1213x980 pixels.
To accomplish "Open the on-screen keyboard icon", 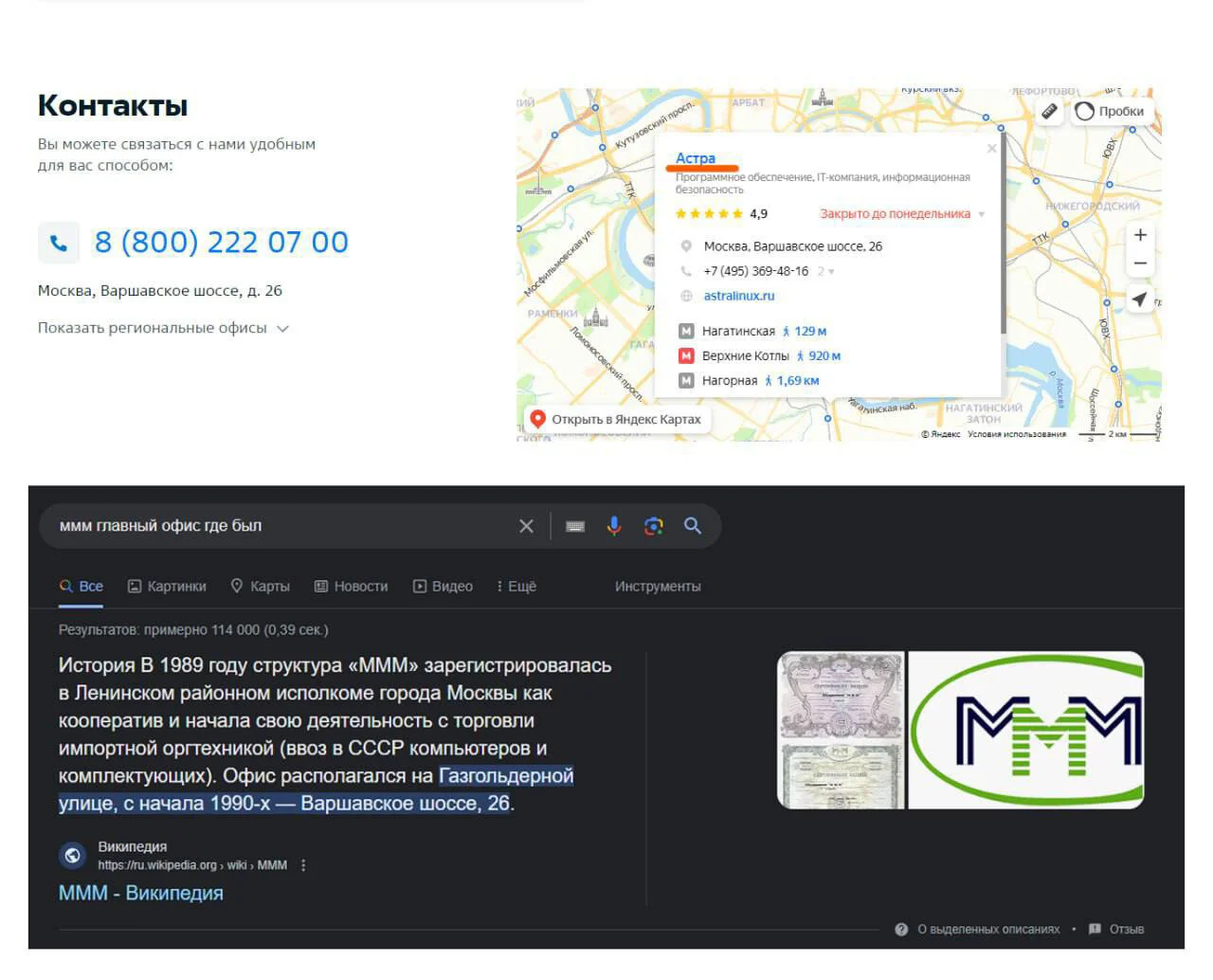I will click(575, 526).
